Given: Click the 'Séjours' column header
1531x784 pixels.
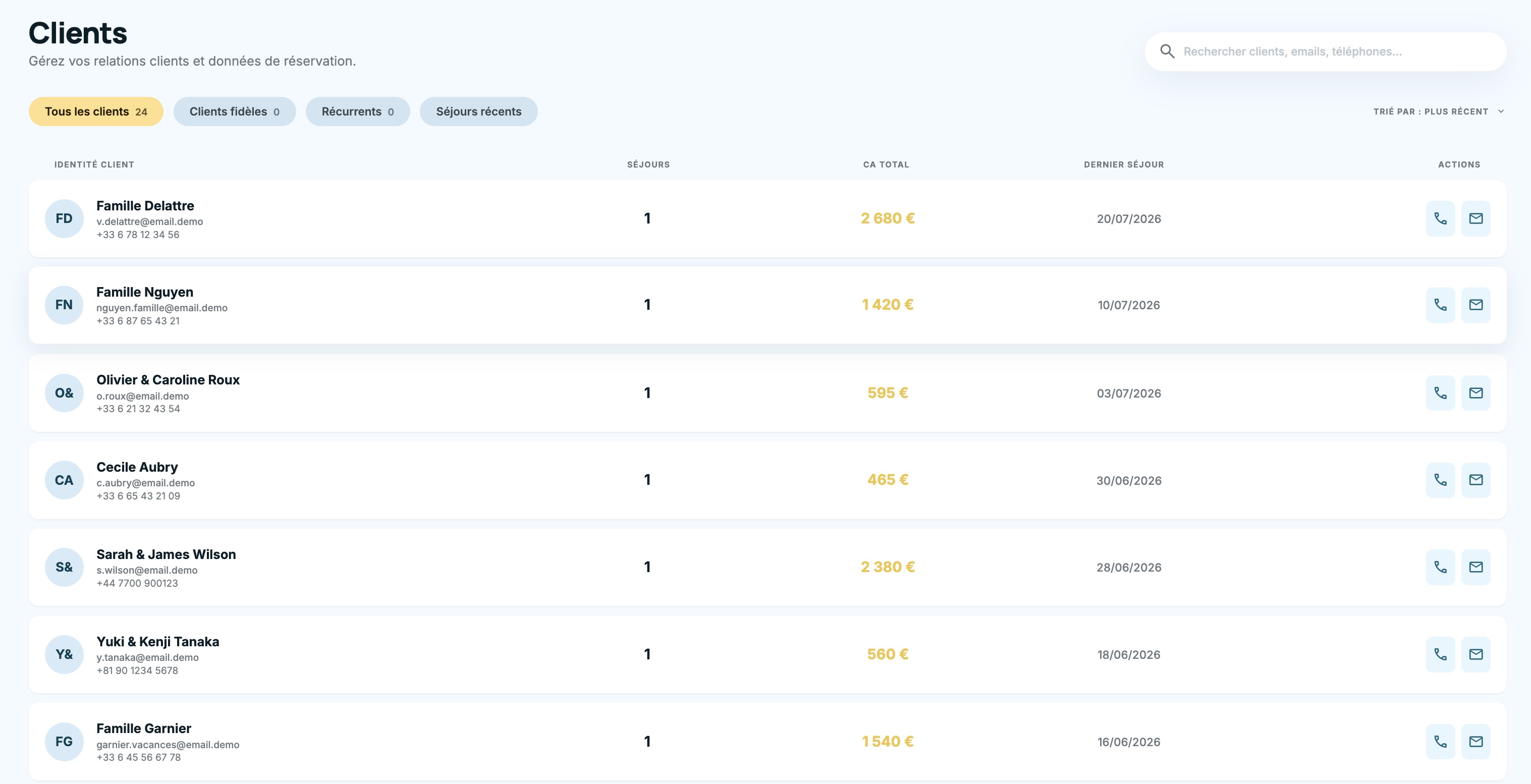Looking at the screenshot, I should (648, 164).
